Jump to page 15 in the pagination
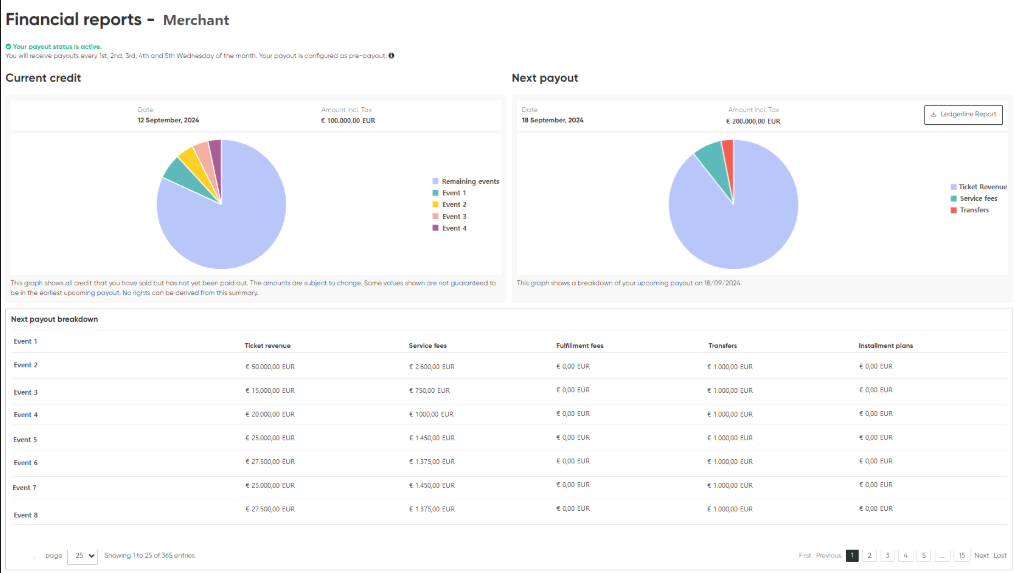The image size is (1015, 573). tap(961, 555)
